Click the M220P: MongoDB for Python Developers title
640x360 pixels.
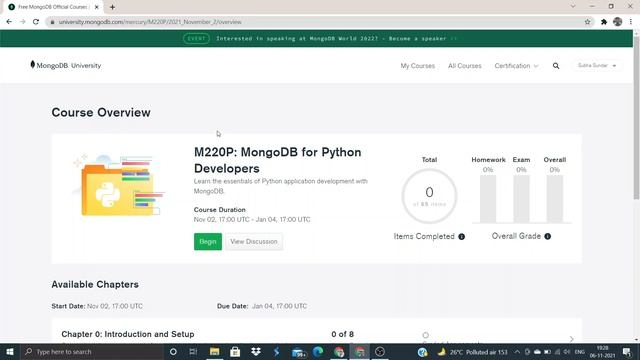pos(278,160)
